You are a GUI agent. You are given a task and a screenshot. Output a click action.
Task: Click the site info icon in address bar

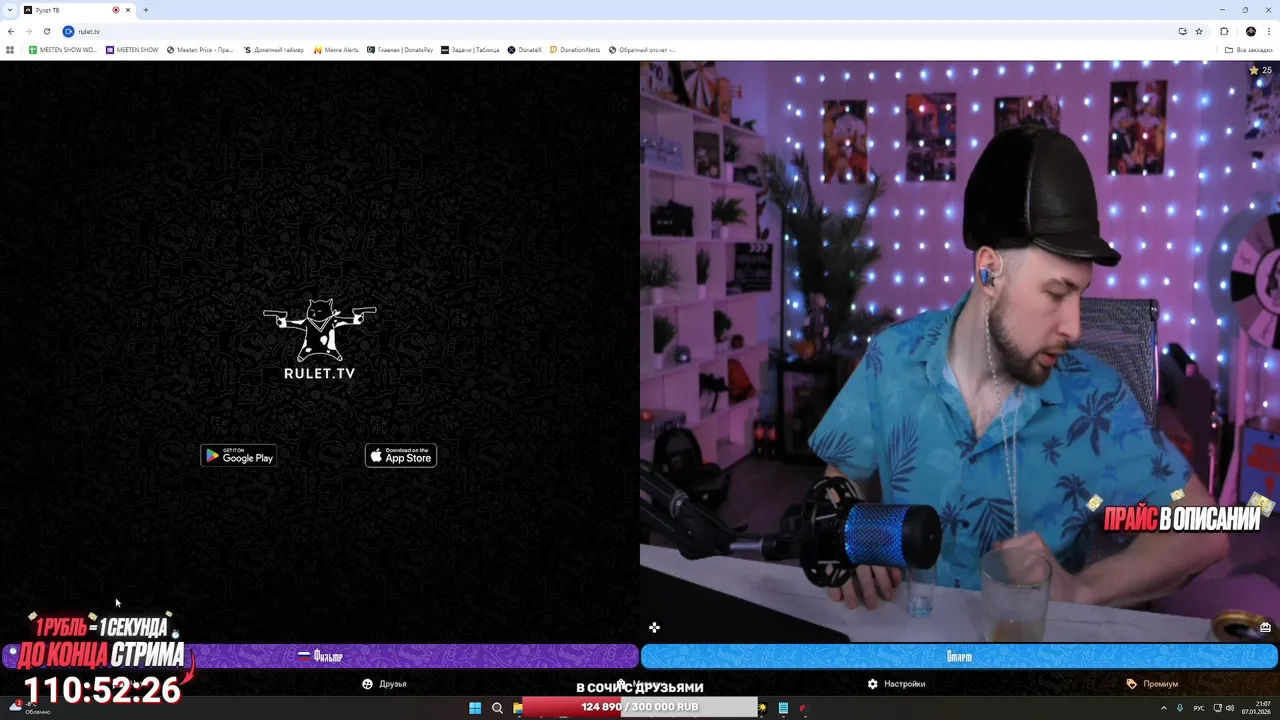click(x=68, y=31)
